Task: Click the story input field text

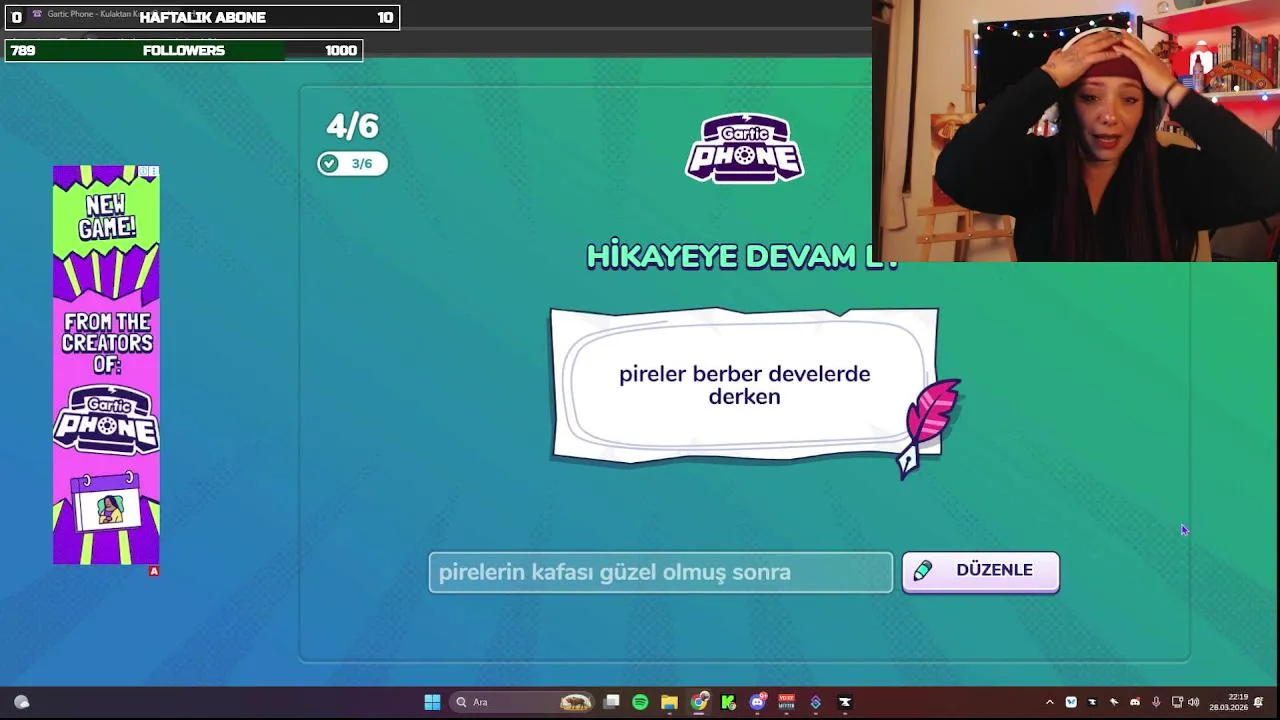Action: pos(660,572)
